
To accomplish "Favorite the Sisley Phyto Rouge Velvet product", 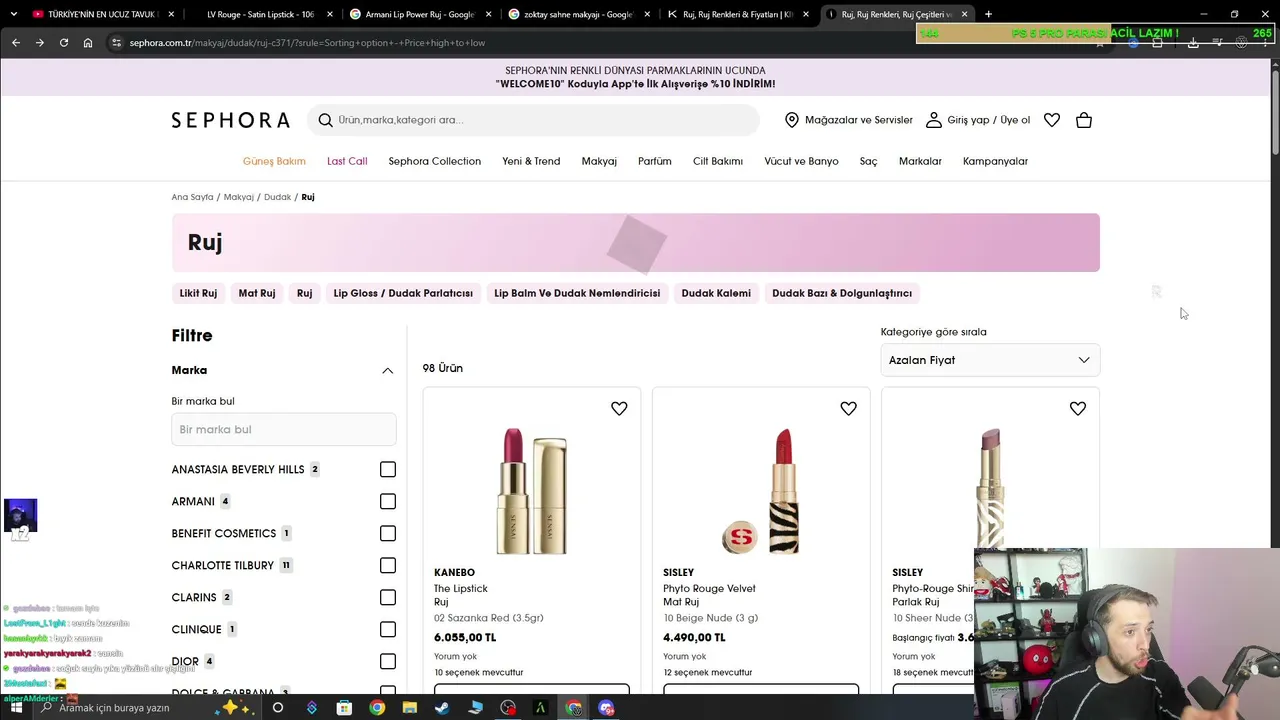I will 848,408.
